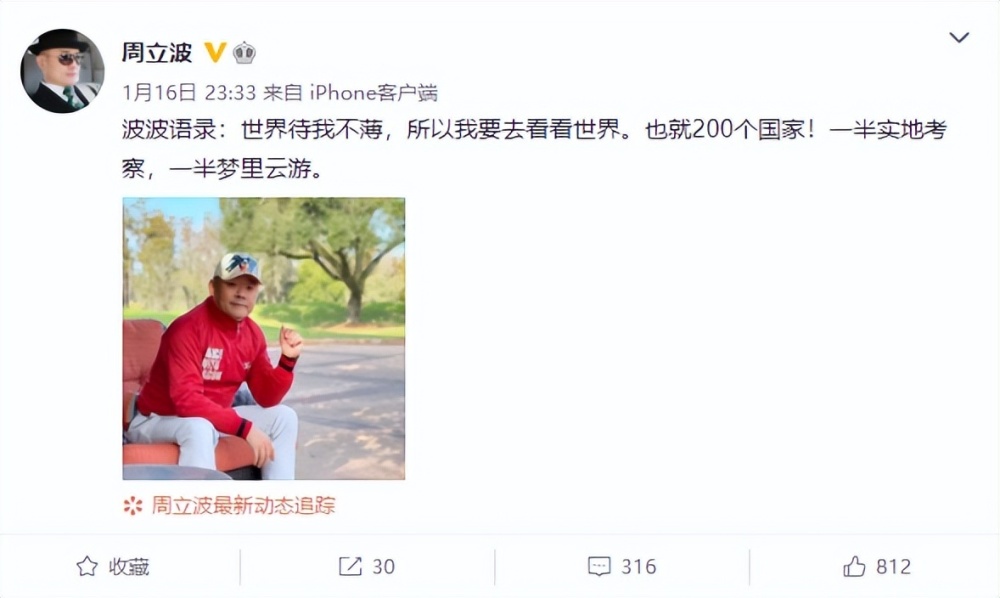Open the post options chevron menu
The width and height of the screenshot is (1000, 598).
(959, 38)
